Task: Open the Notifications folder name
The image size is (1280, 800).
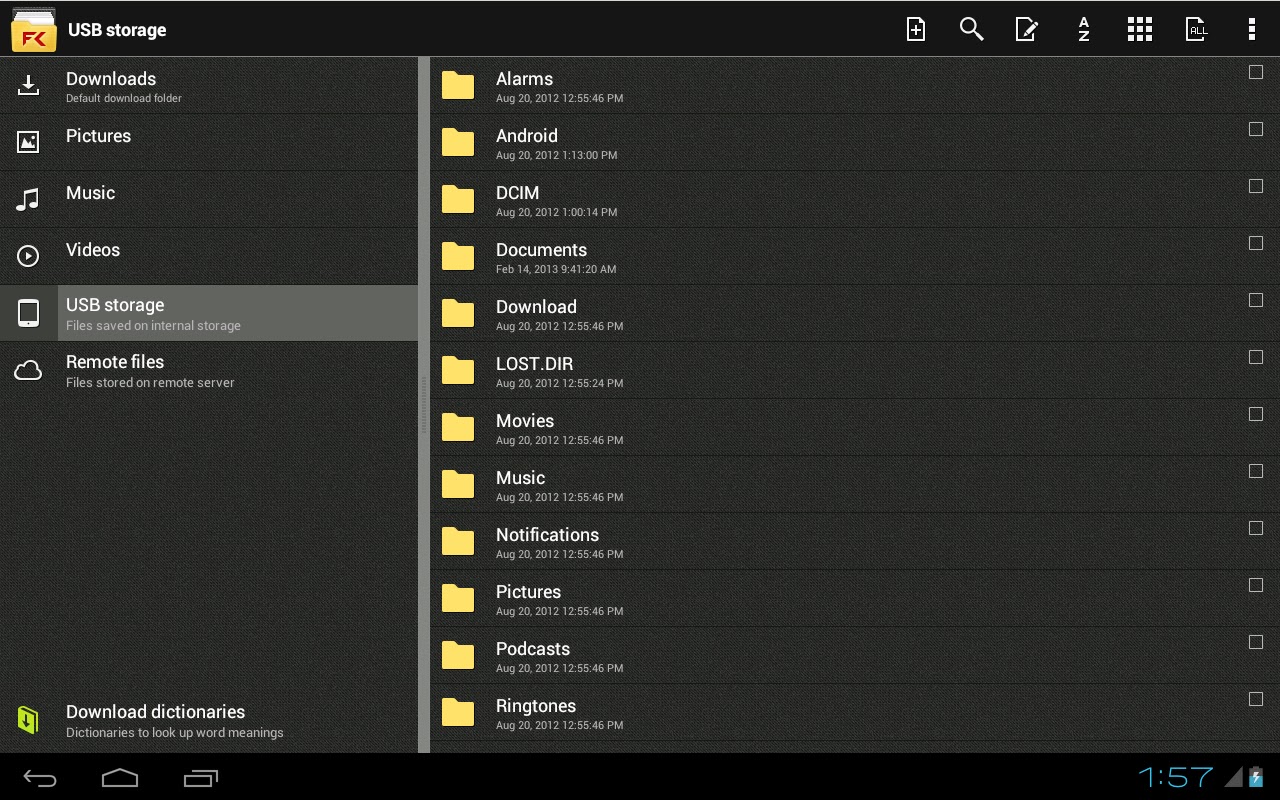Action: point(547,535)
